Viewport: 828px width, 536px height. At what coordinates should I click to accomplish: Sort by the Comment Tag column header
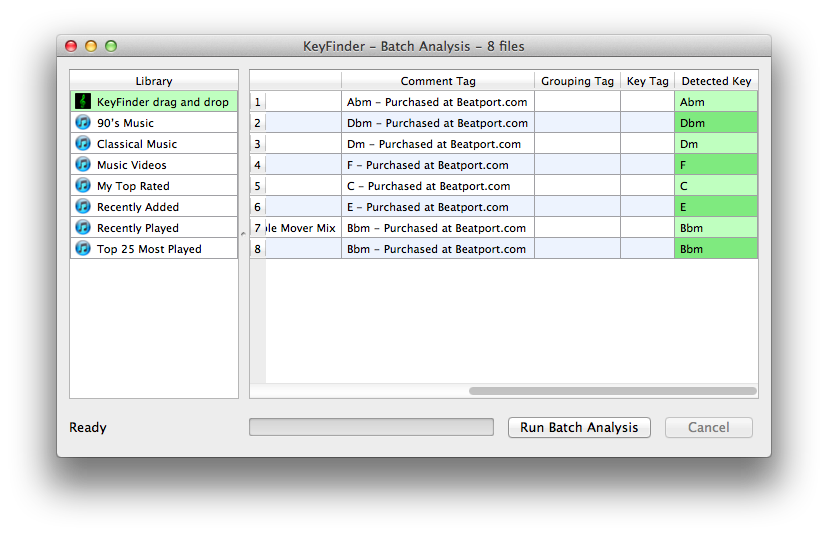point(438,81)
